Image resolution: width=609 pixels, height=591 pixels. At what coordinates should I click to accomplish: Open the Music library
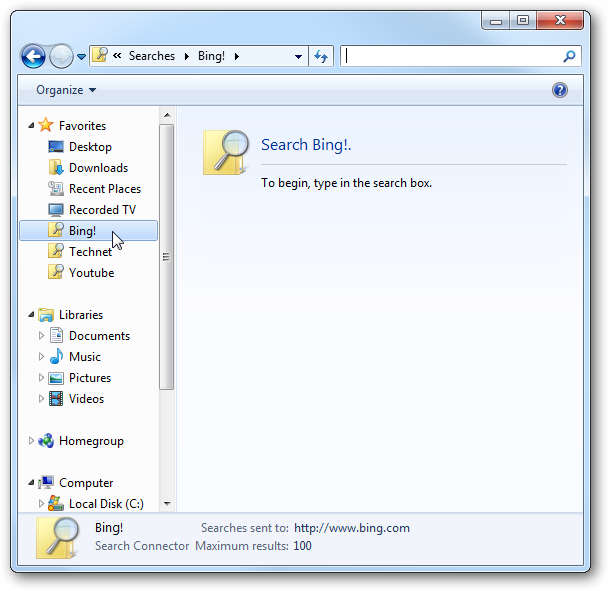tap(85, 356)
